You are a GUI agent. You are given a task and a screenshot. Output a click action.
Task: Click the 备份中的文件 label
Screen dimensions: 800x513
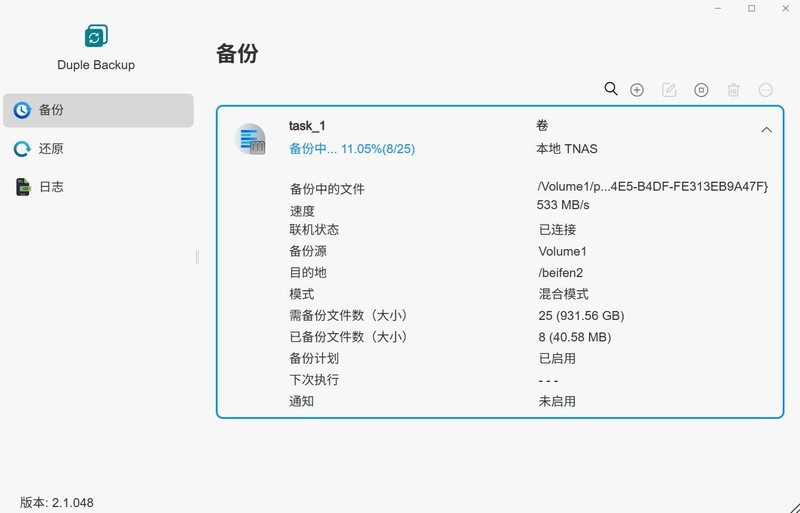pyautogui.click(x=327, y=189)
